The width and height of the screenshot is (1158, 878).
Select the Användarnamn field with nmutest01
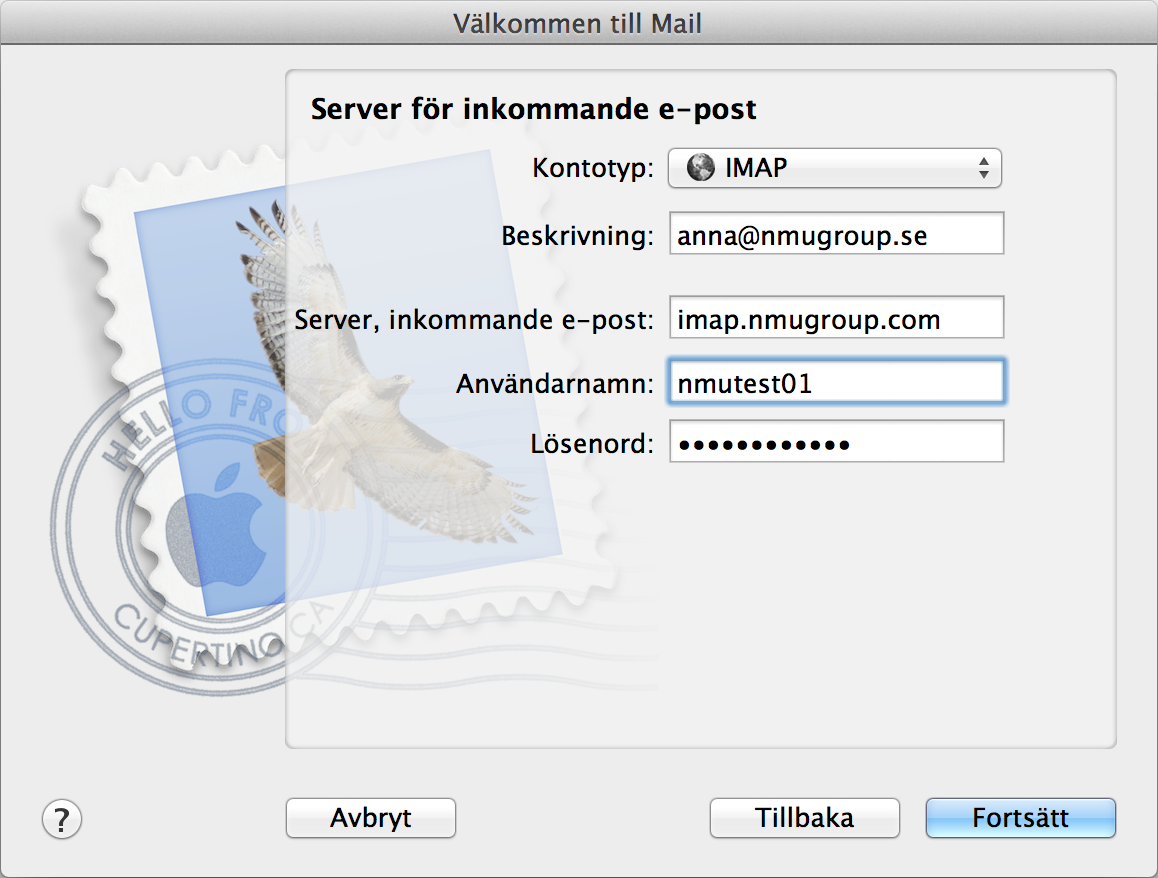click(x=836, y=383)
